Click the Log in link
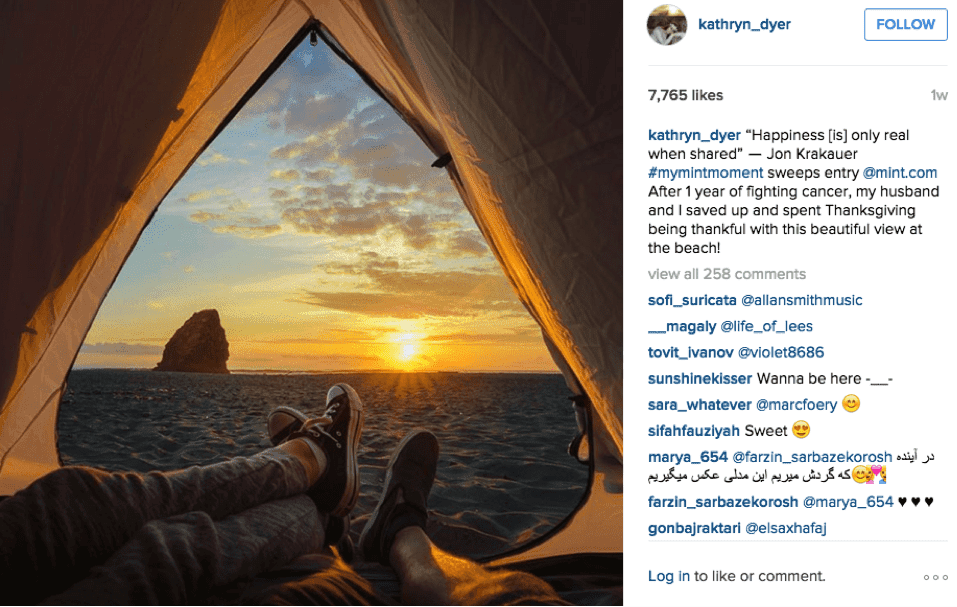The height and width of the screenshot is (607, 957). 669,576
